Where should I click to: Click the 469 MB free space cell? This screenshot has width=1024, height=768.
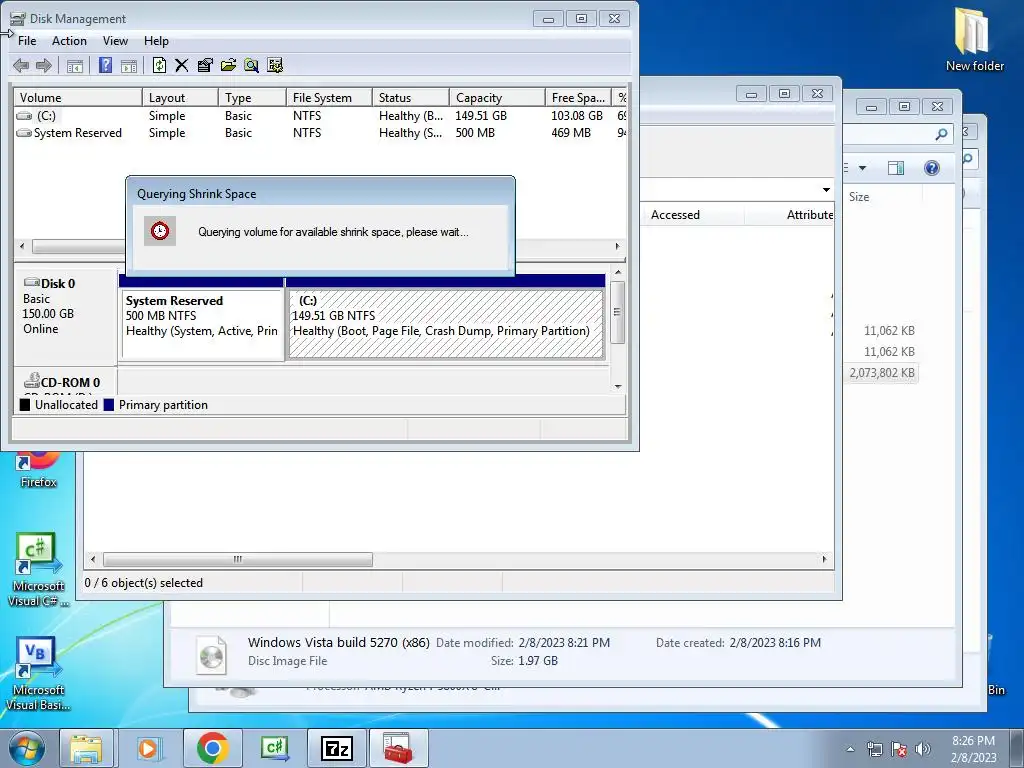(x=571, y=133)
